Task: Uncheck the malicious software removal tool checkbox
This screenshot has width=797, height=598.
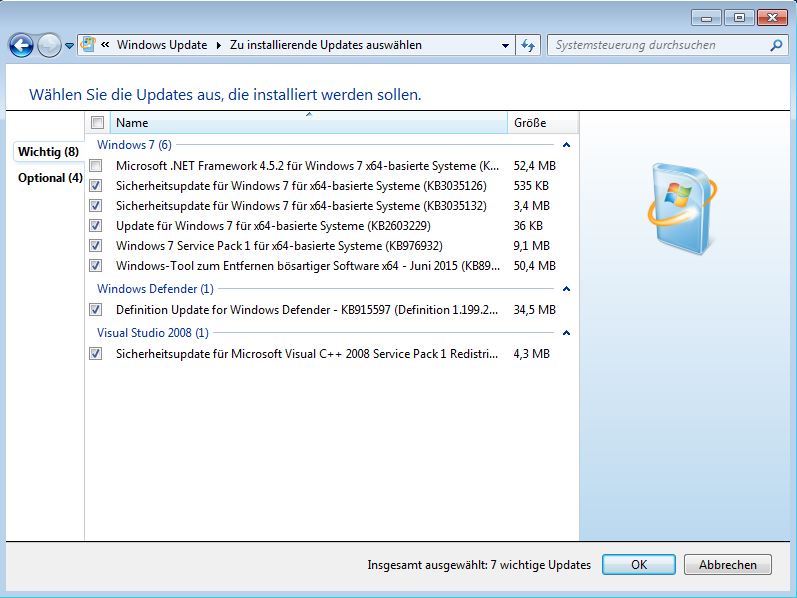Action: pyautogui.click(x=96, y=265)
